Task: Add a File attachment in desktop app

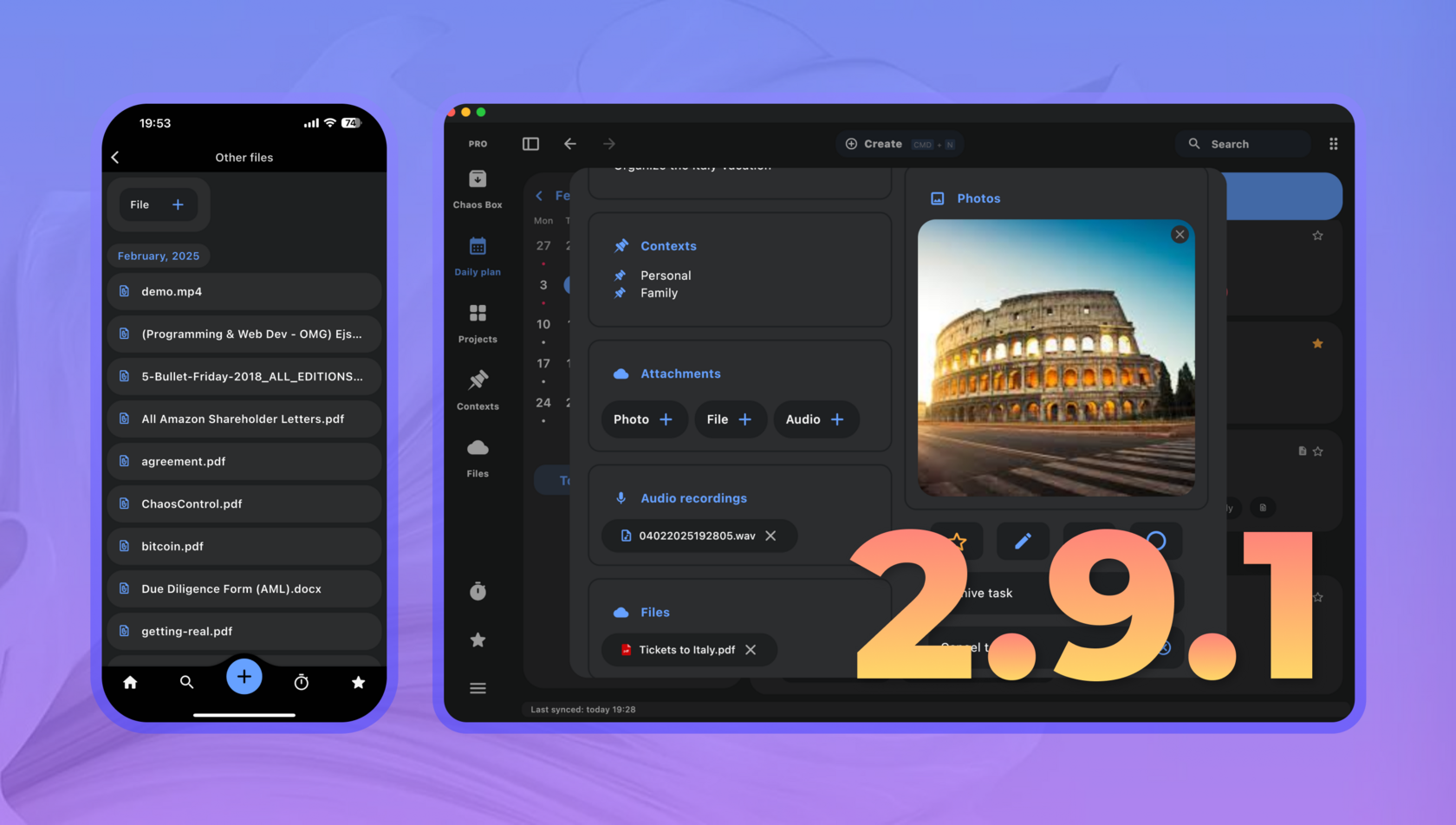Action: [730, 419]
